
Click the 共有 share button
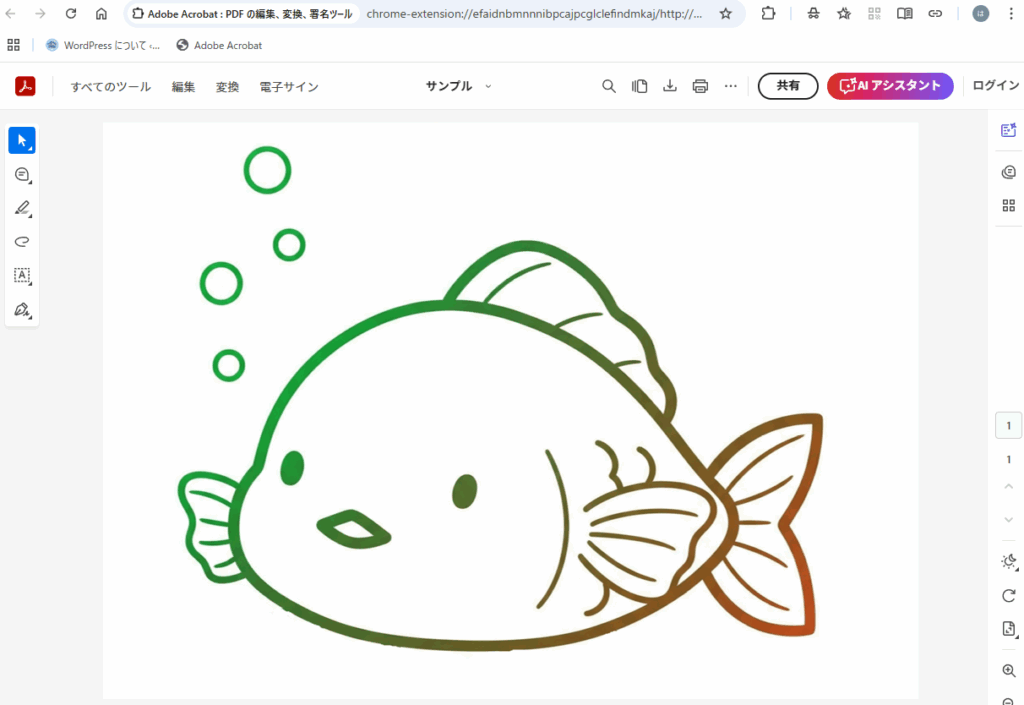[788, 86]
